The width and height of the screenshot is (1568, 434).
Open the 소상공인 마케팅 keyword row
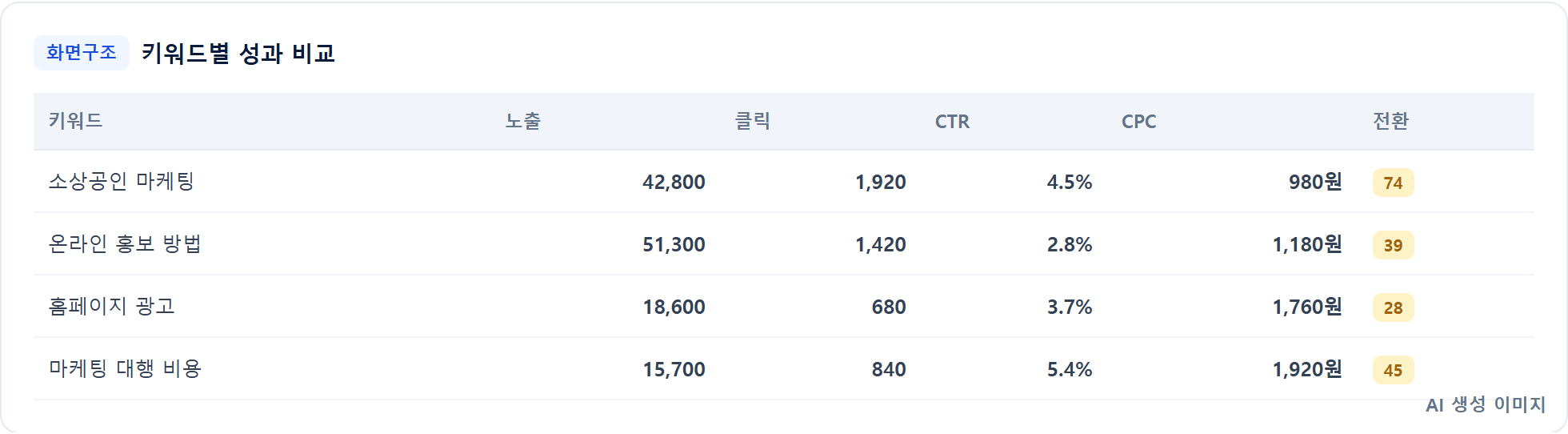pyautogui.click(x=784, y=182)
